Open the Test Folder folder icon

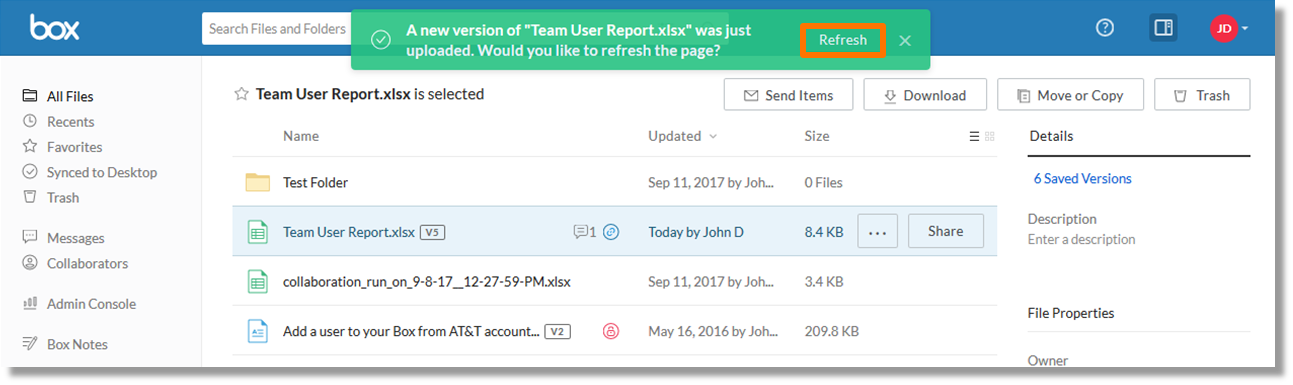point(258,182)
